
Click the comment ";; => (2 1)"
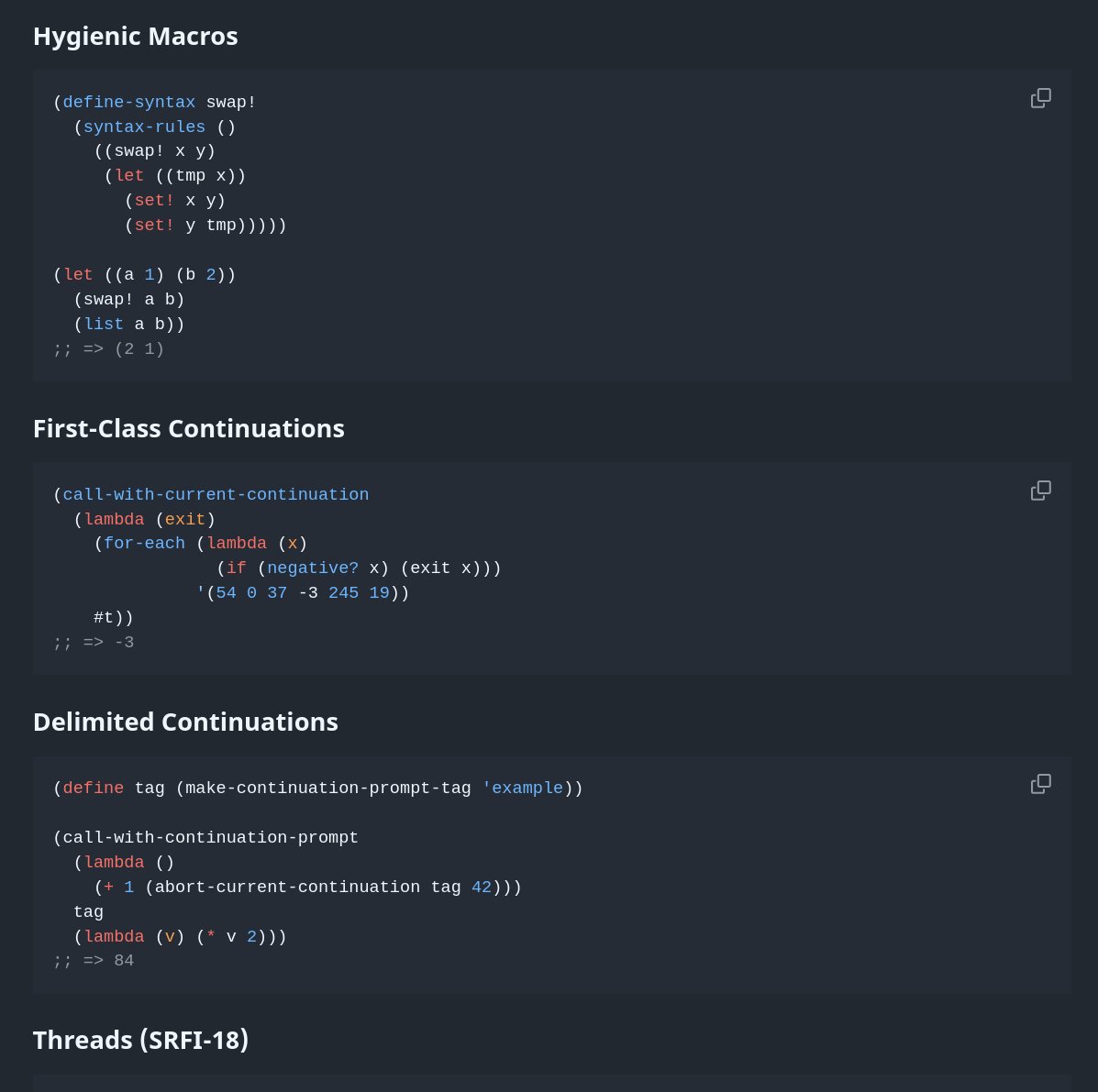108,348
